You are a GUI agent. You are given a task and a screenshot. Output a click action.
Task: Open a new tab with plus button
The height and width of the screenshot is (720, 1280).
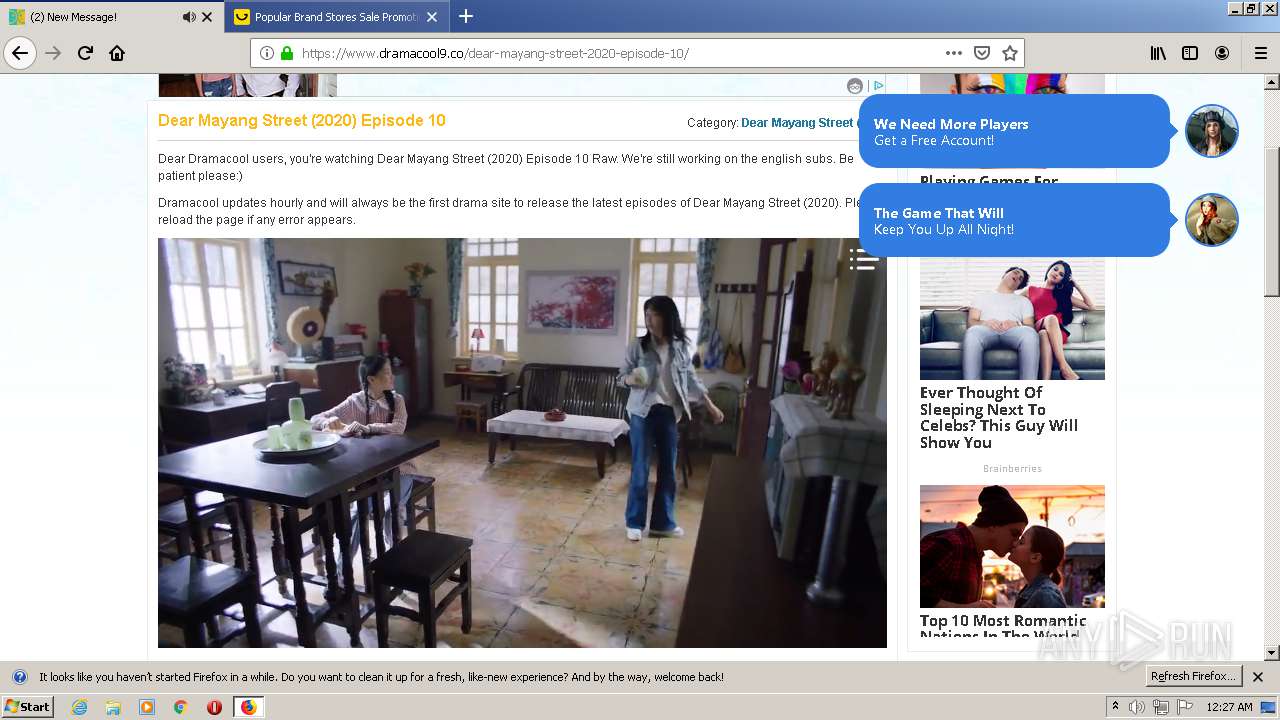click(x=466, y=16)
